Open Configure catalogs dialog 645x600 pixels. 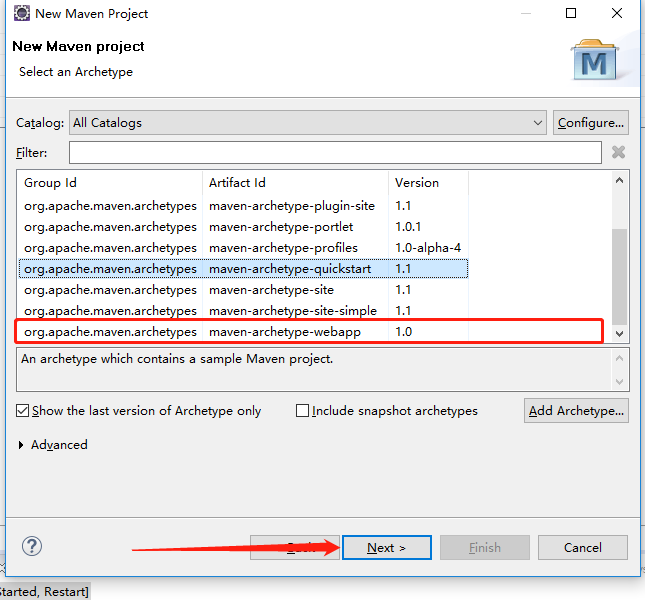click(591, 123)
